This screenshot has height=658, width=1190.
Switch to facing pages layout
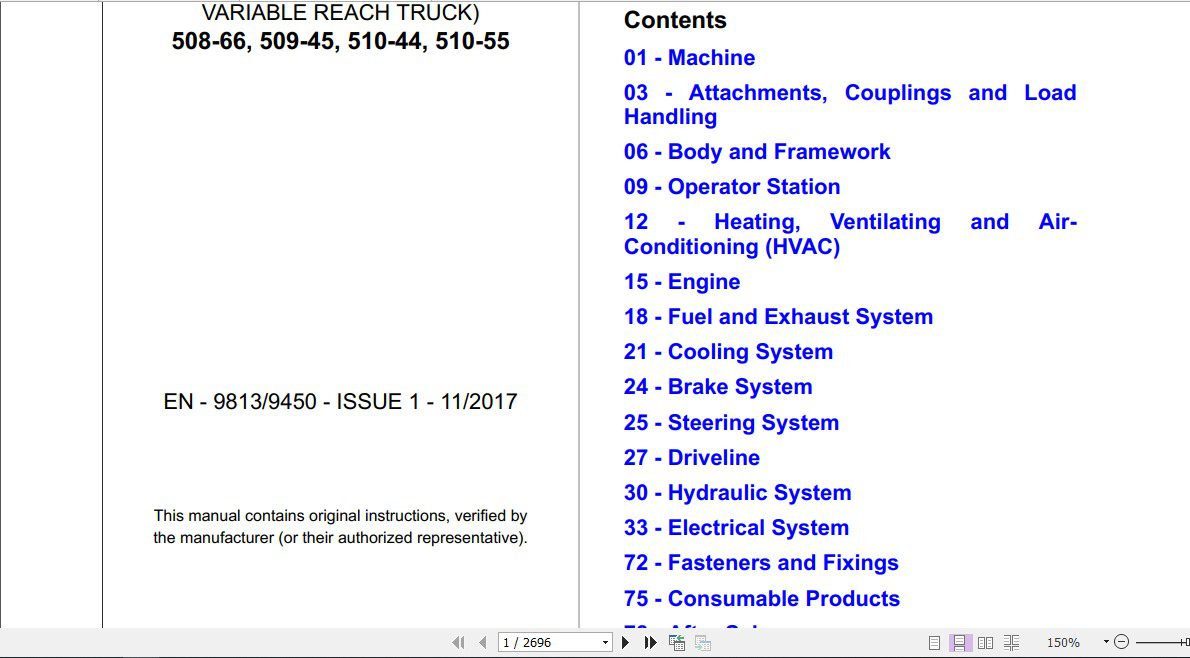coord(985,643)
